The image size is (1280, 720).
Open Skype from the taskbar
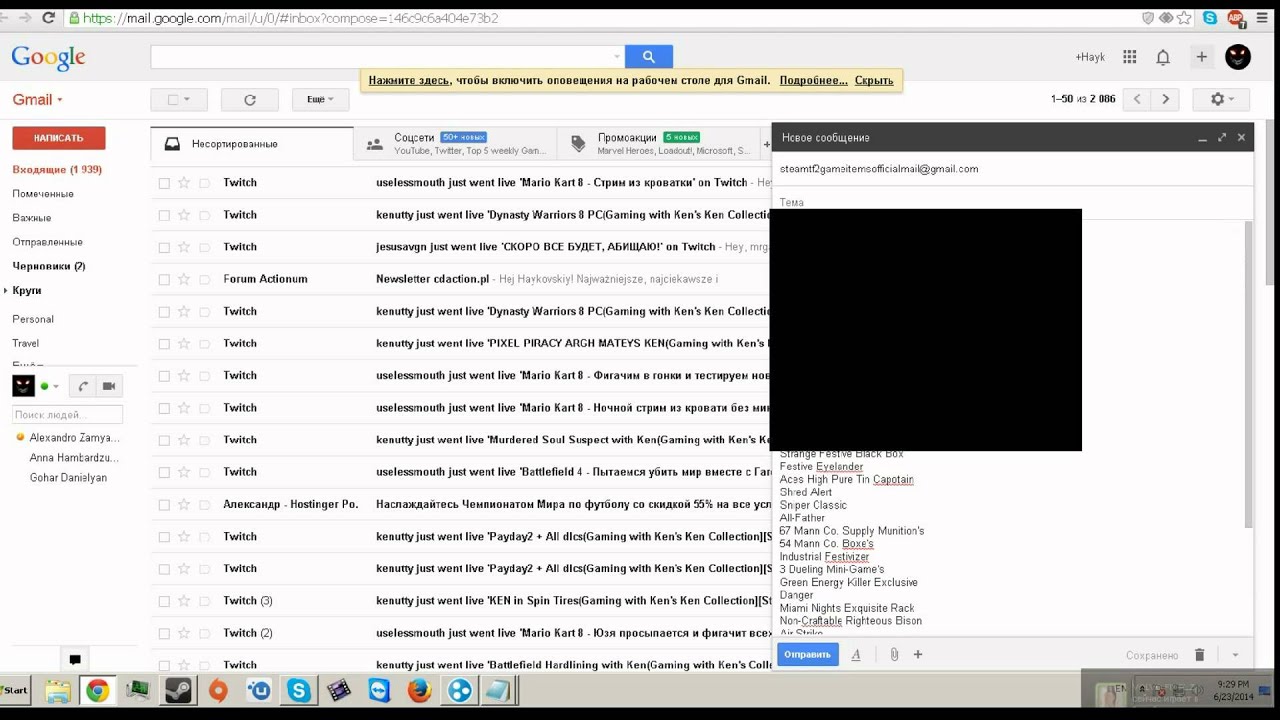(298, 690)
